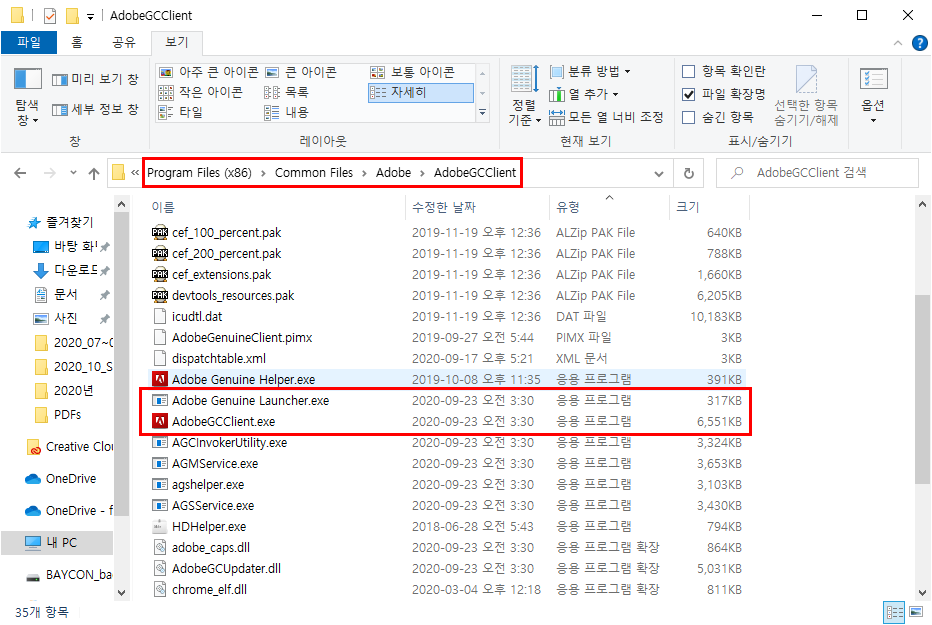Select the cef_100_percent.pak file icon
The image size is (932, 625).
point(159,232)
